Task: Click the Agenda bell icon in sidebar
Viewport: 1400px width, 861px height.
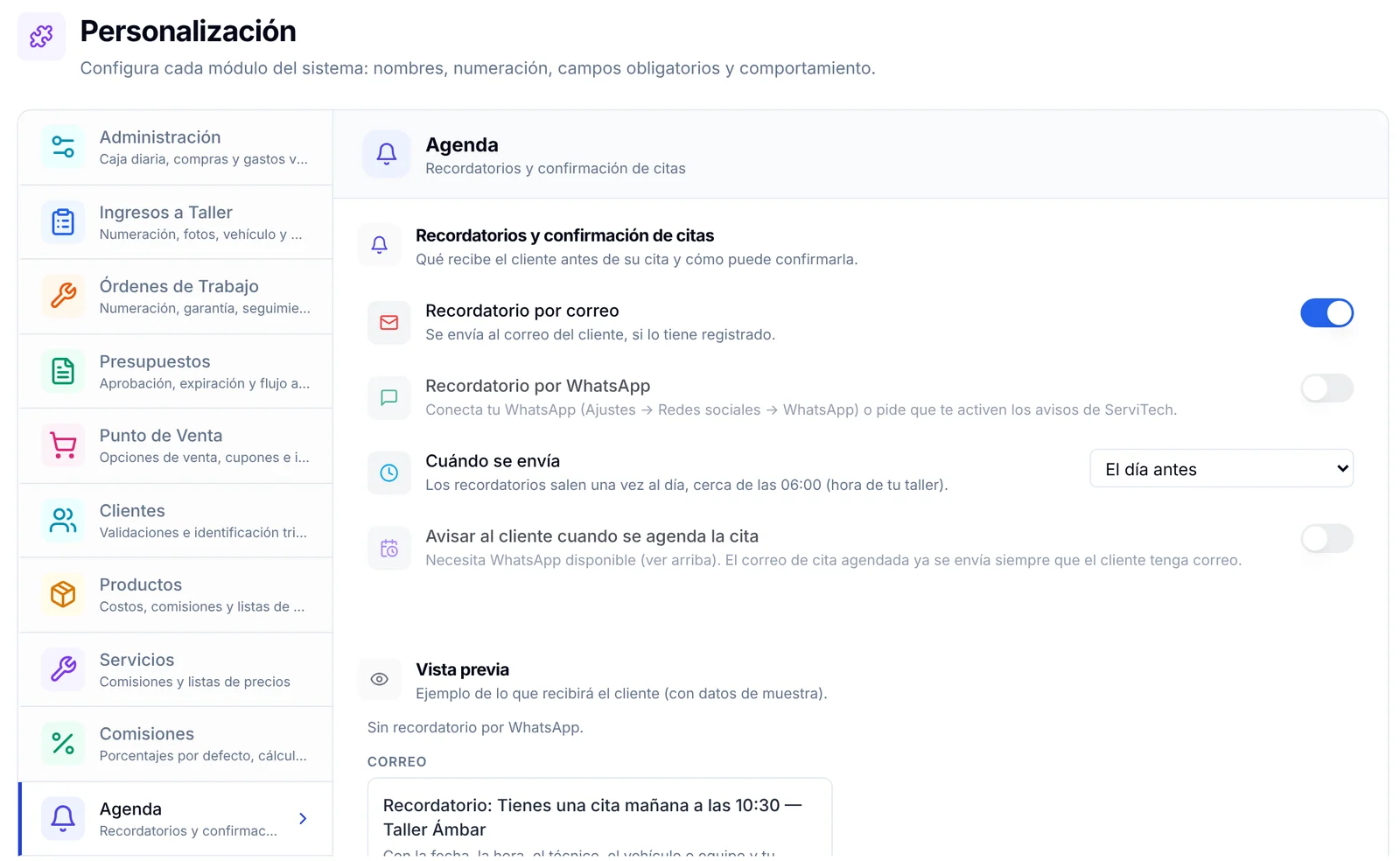Action: pos(63,819)
